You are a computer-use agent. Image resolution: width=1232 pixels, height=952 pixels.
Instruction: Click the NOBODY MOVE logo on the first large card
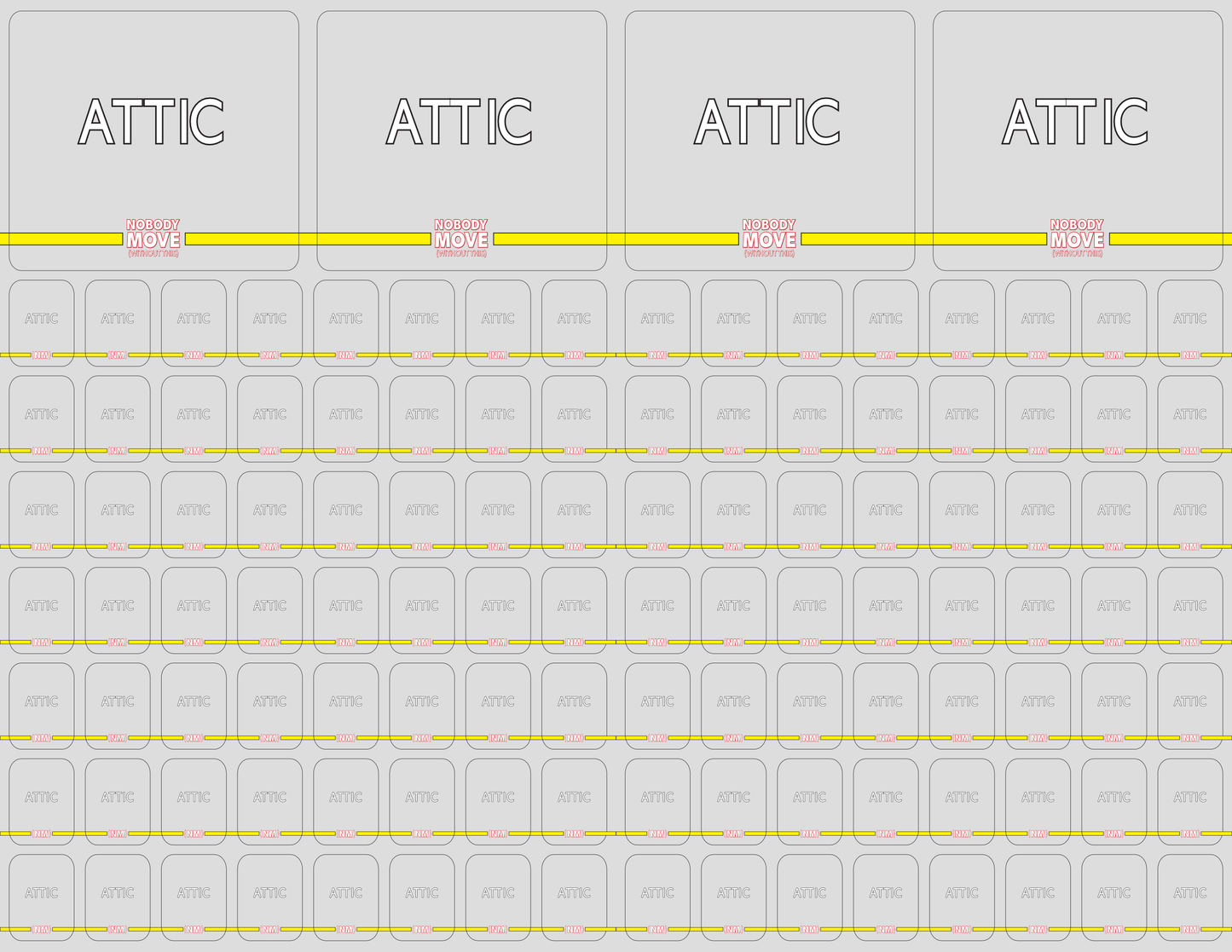(x=153, y=238)
